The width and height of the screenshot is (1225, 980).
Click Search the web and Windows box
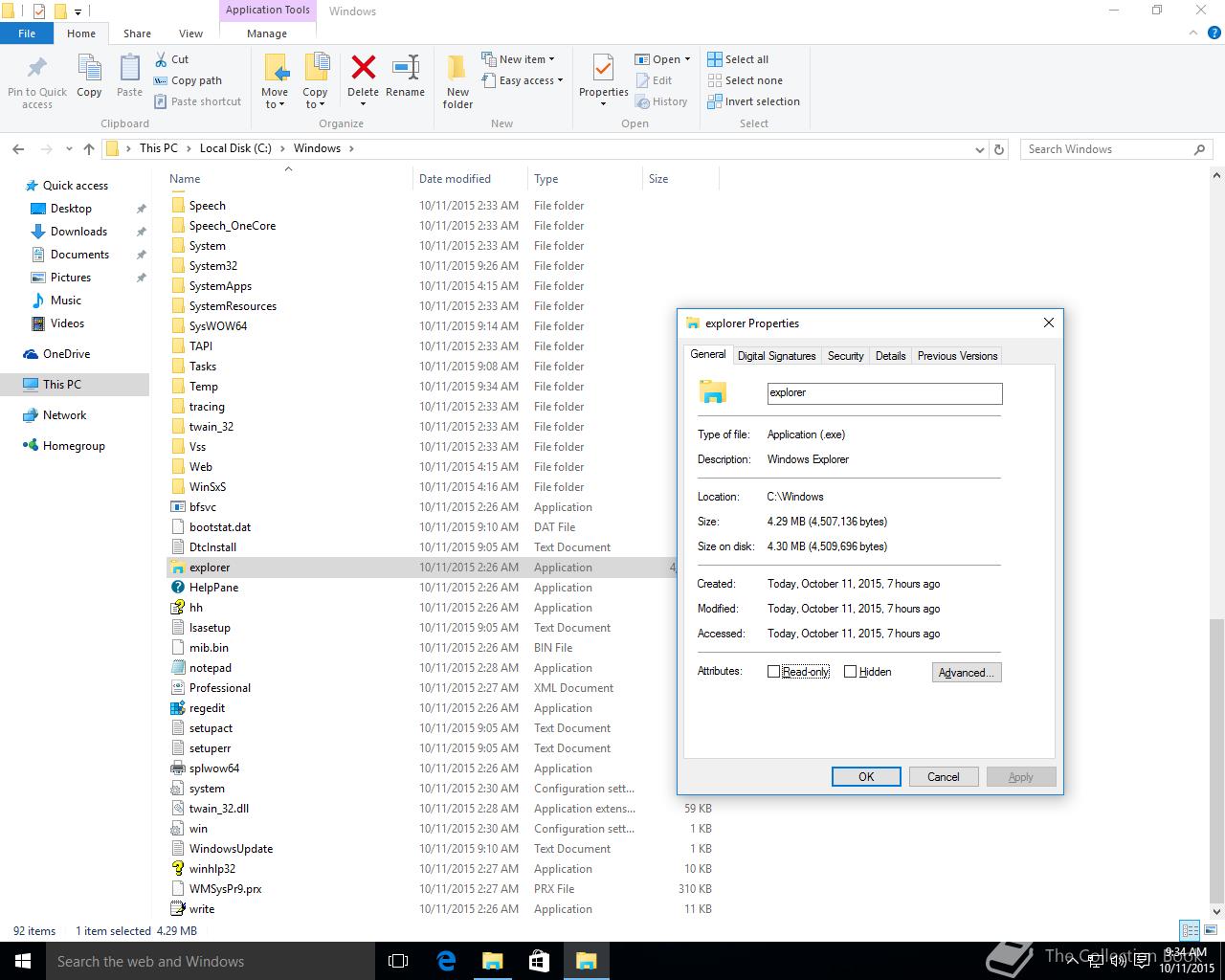pos(211,961)
